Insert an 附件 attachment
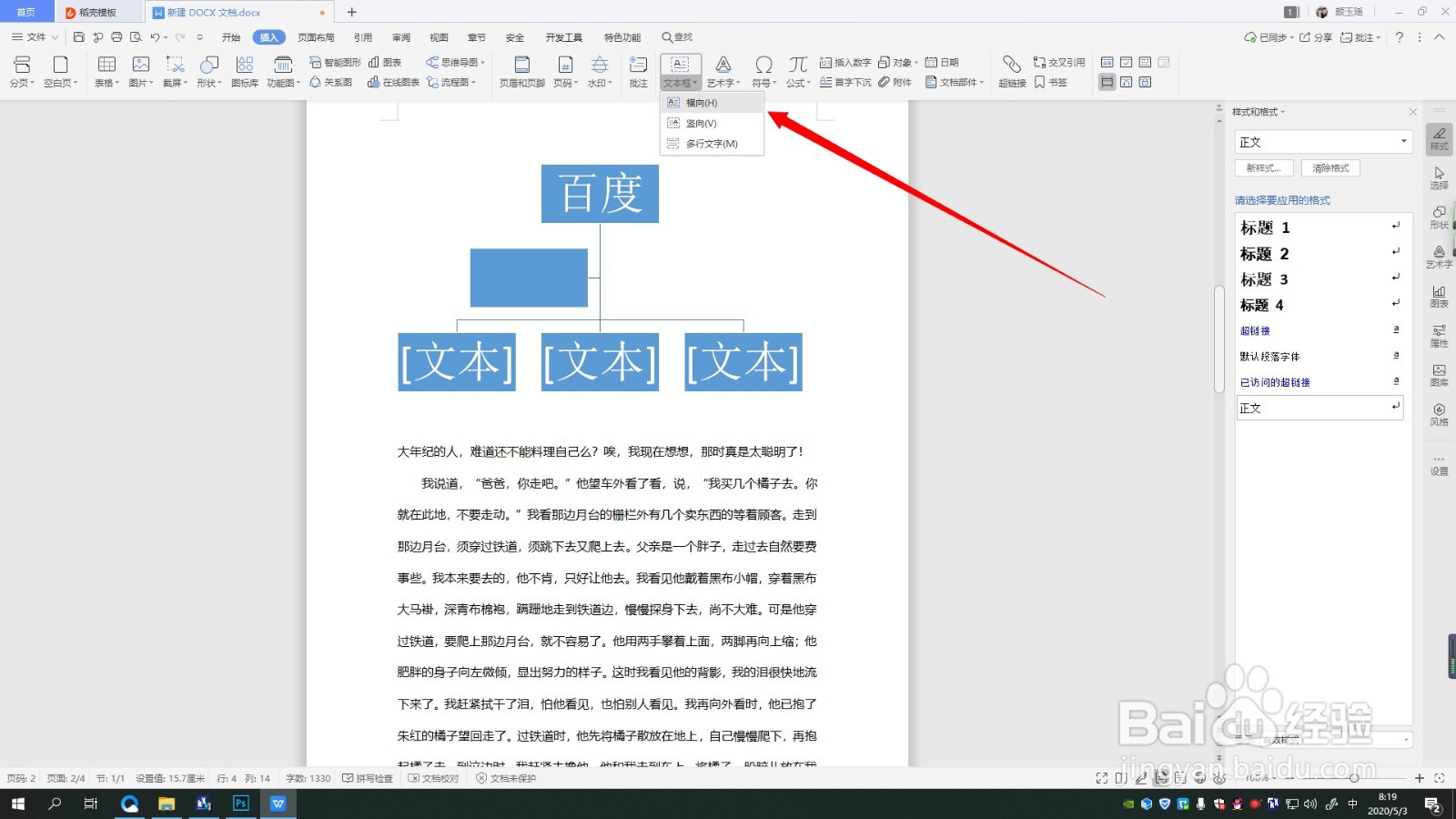1456x819 pixels. (895, 82)
